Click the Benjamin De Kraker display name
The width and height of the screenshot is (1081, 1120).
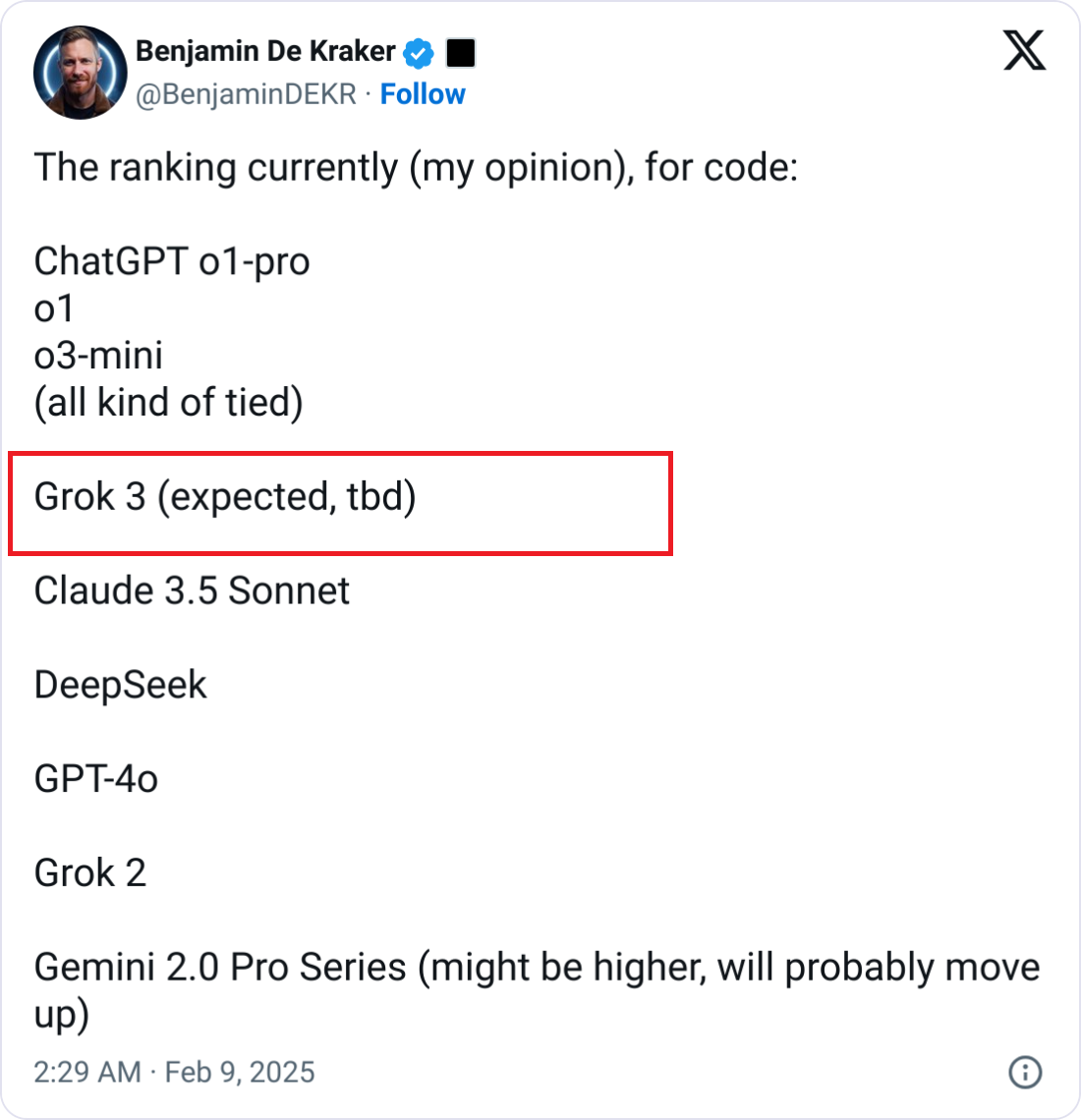(265, 51)
